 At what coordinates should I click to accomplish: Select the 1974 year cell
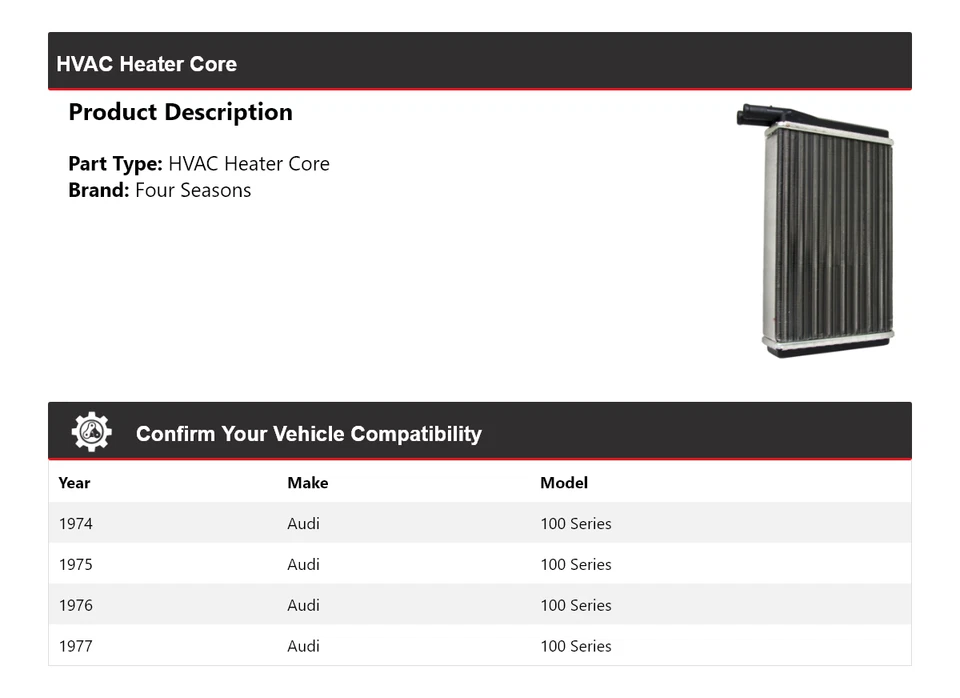[75, 524]
